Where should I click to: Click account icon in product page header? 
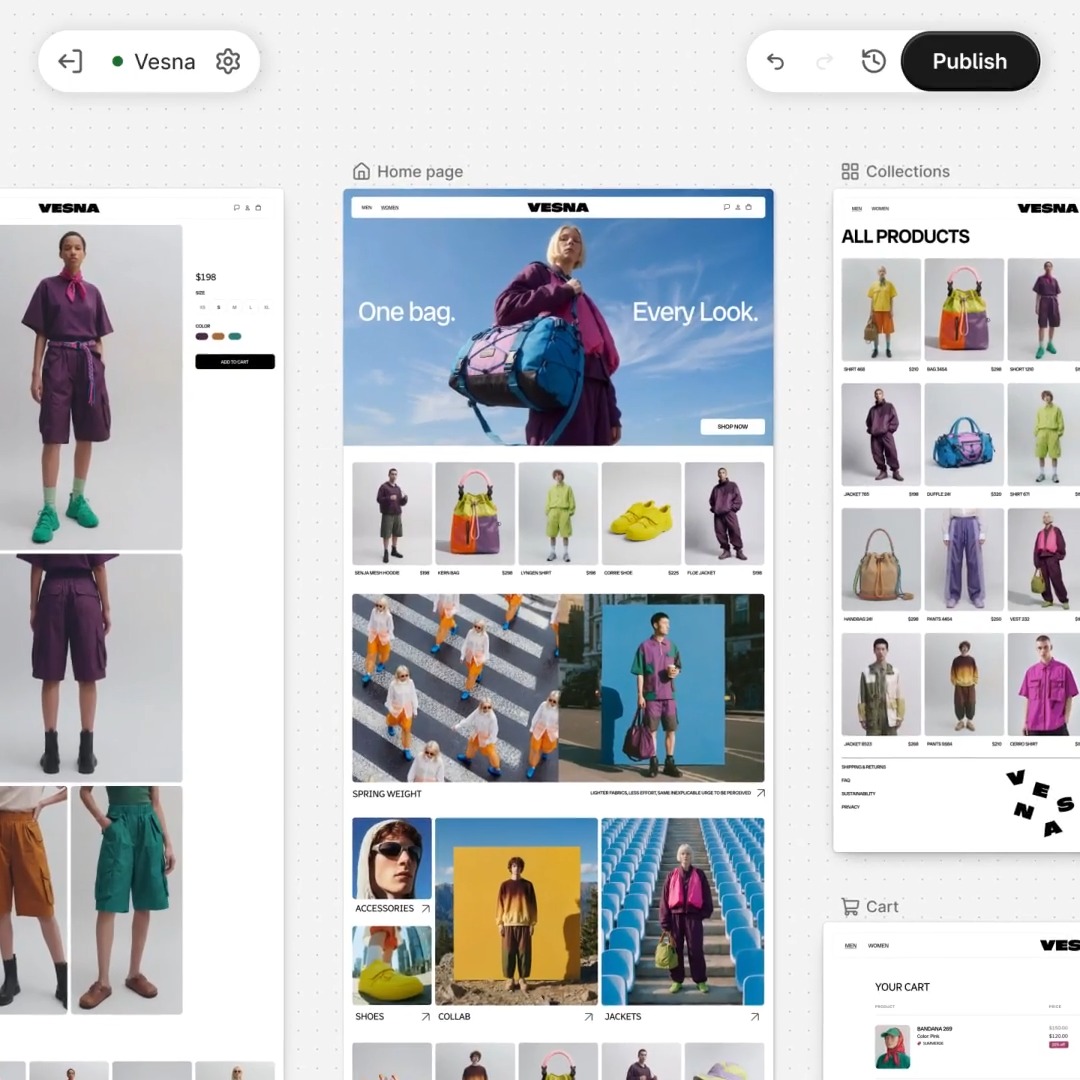[247, 207]
